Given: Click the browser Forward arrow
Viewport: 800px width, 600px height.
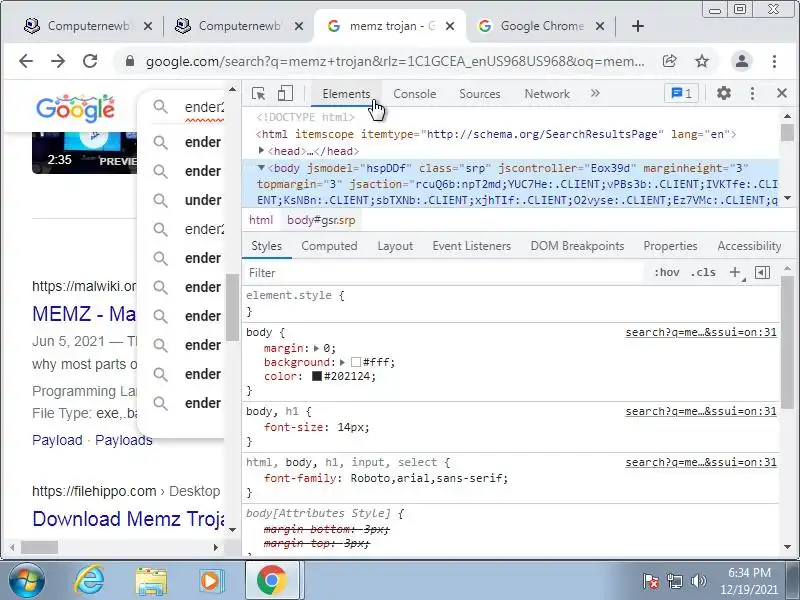Looking at the screenshot, I should (x=58, y=61).
